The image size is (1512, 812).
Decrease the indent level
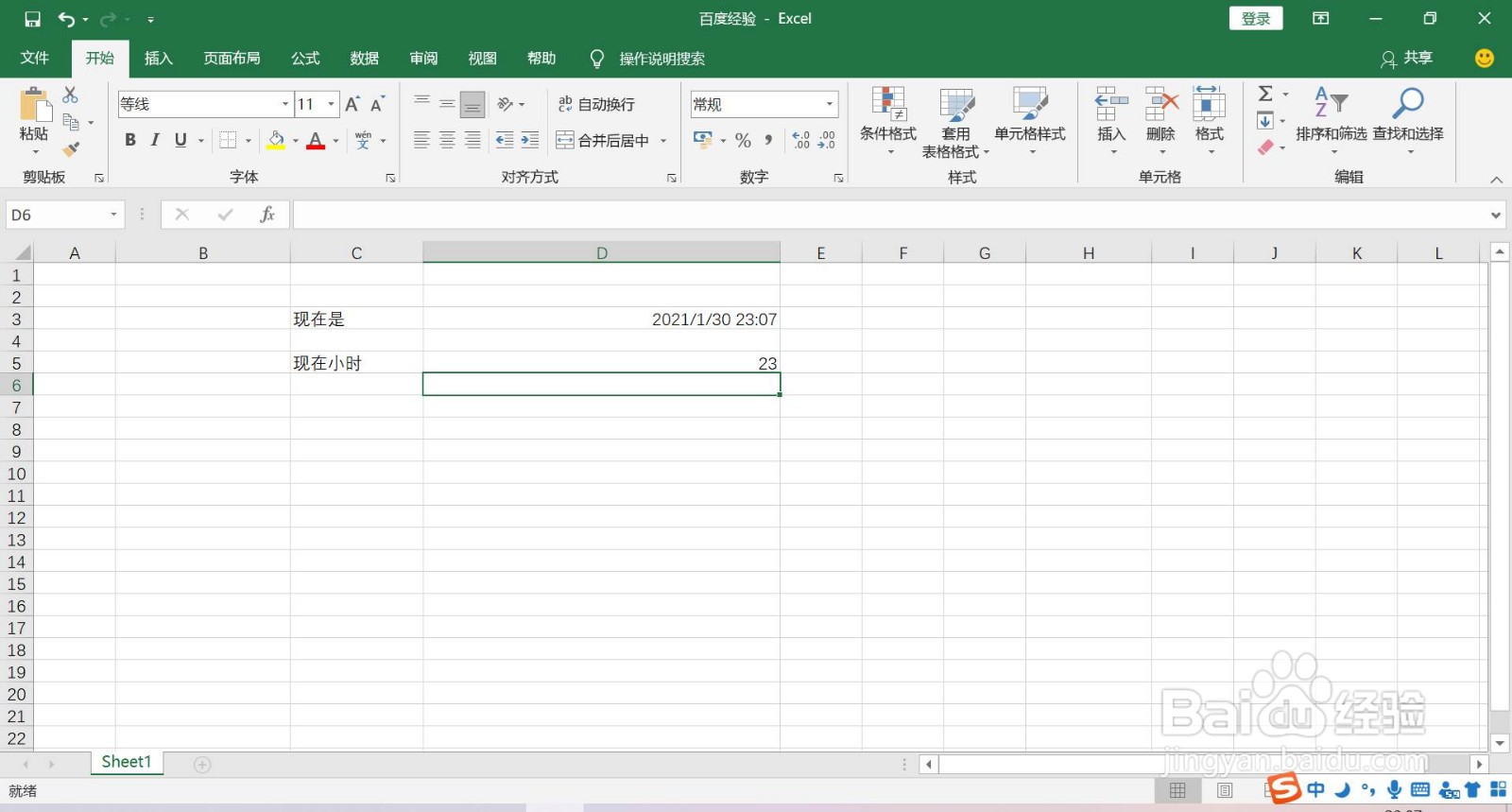[x=505, y=141]
